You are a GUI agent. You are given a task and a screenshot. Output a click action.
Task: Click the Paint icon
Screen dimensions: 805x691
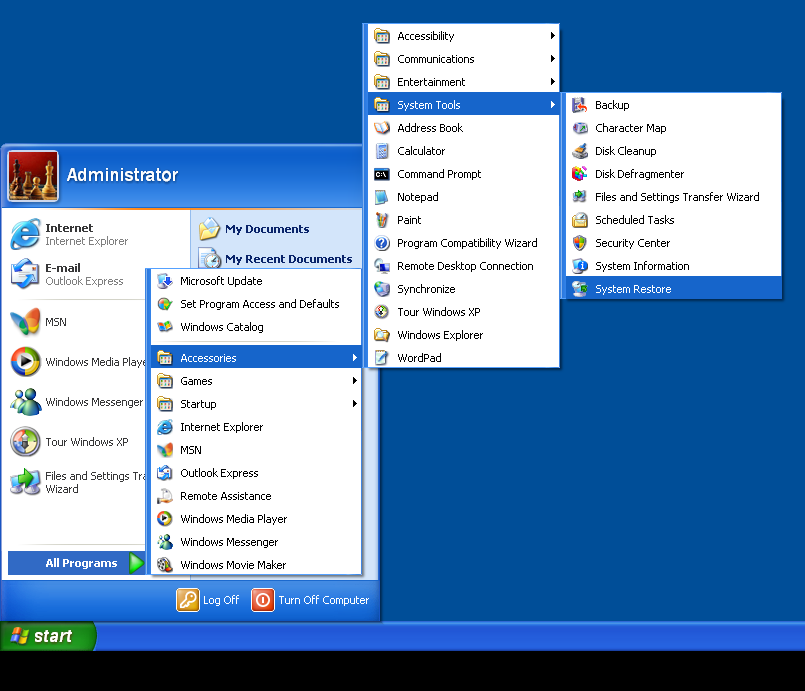pos(382,220)
